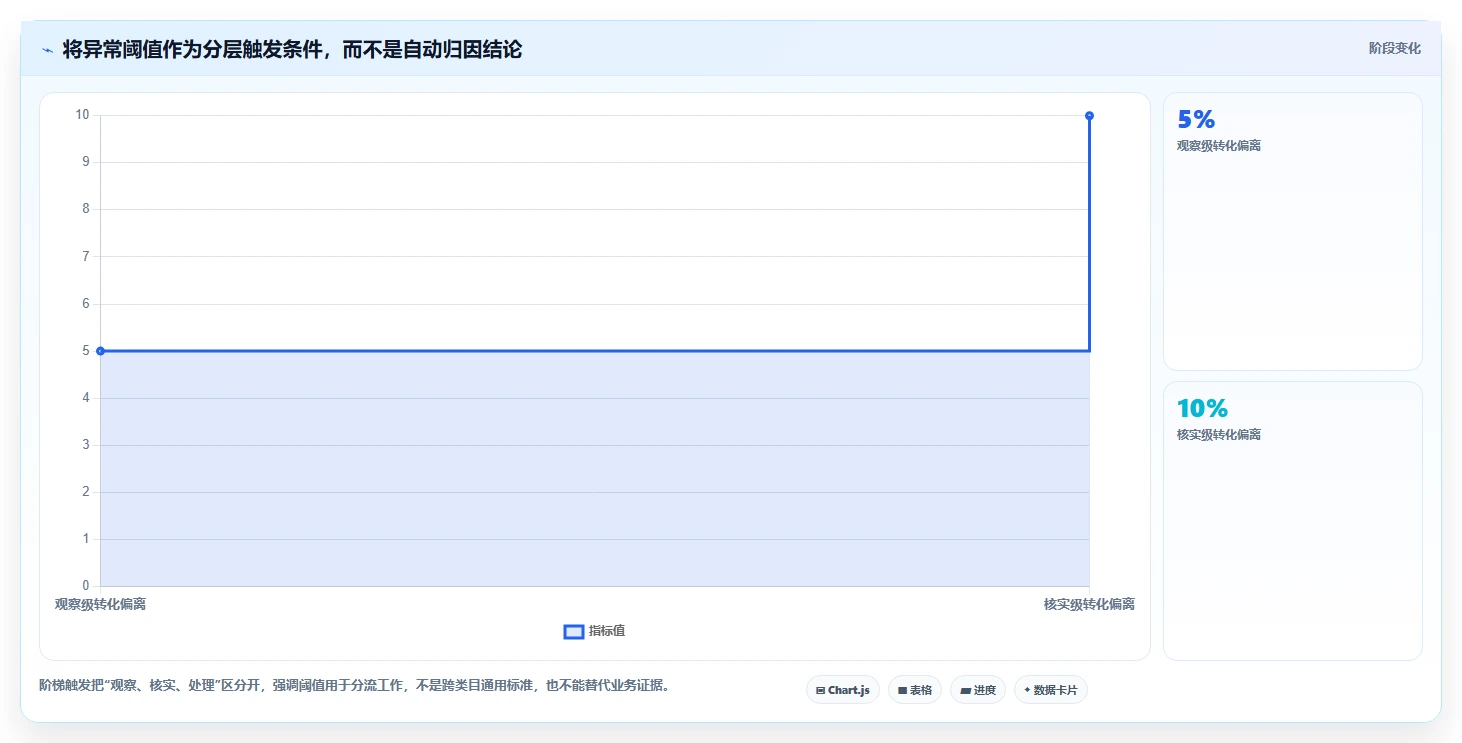Select the 数据卡片 tag chip
The height and width of the screenshot is (743, 1462).
coord(1051,690)
